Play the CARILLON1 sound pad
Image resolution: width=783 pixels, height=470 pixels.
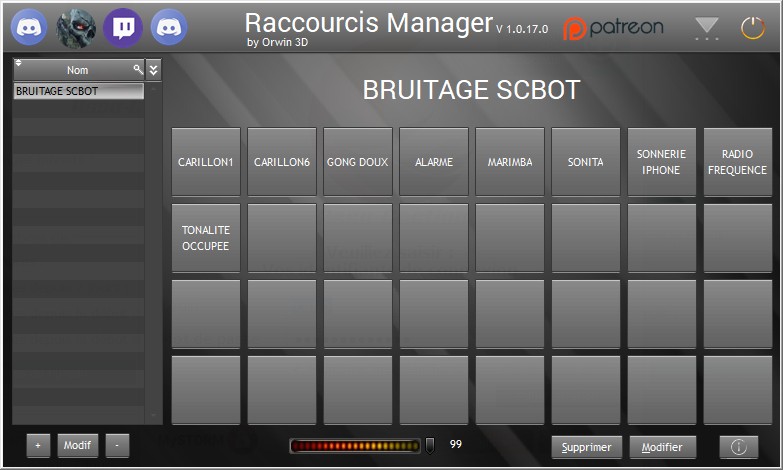point(206,162)
